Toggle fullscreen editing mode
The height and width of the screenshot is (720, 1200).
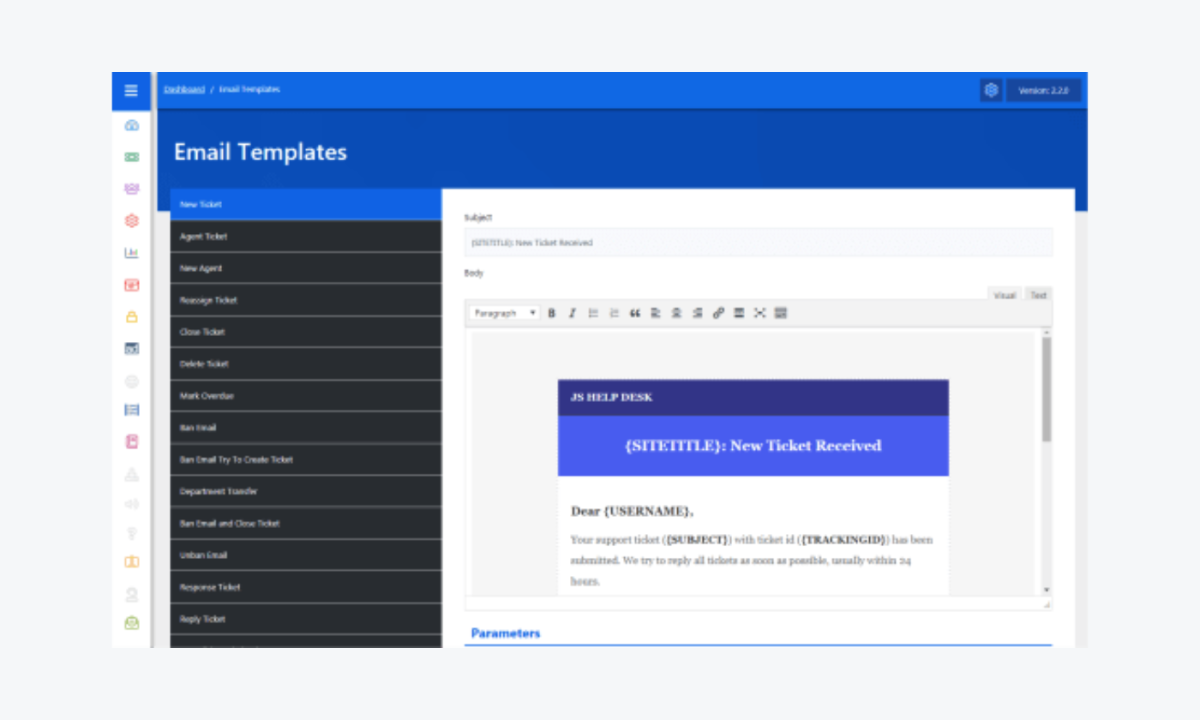(760, 312)
